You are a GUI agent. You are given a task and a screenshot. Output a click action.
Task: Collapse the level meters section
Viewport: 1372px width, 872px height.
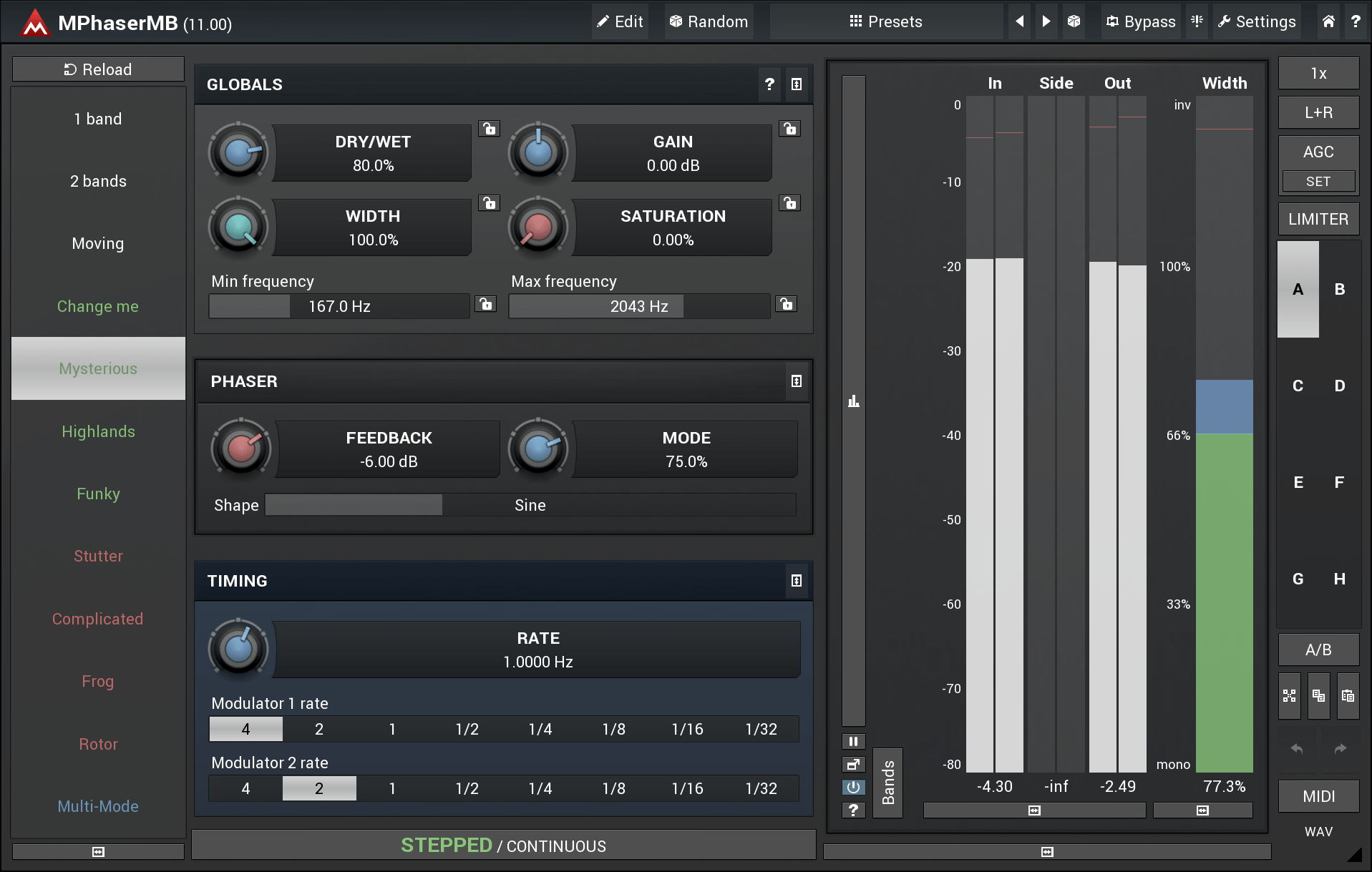[1034, 810]
